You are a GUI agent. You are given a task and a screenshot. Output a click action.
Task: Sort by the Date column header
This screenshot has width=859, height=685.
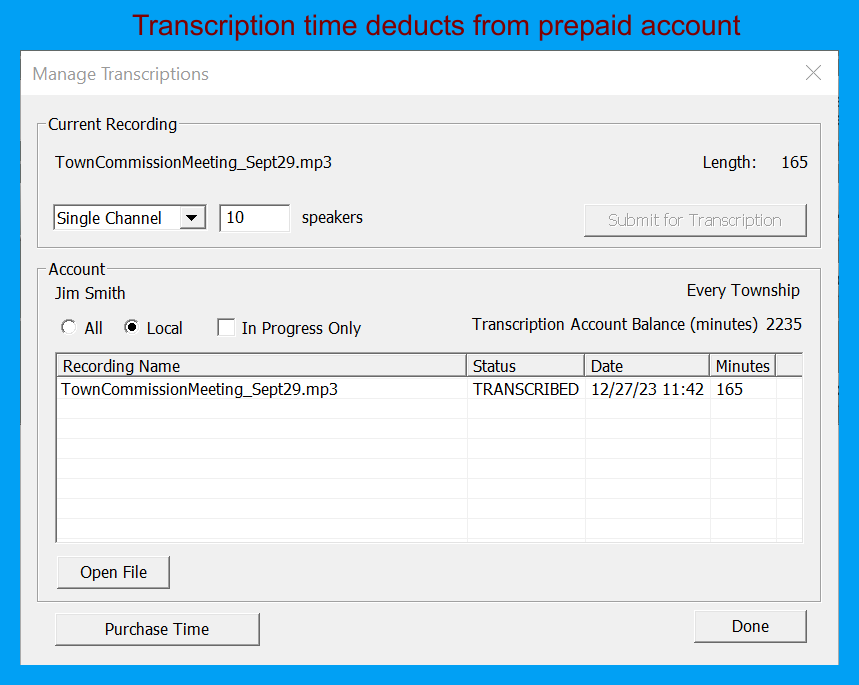(646, 366)
